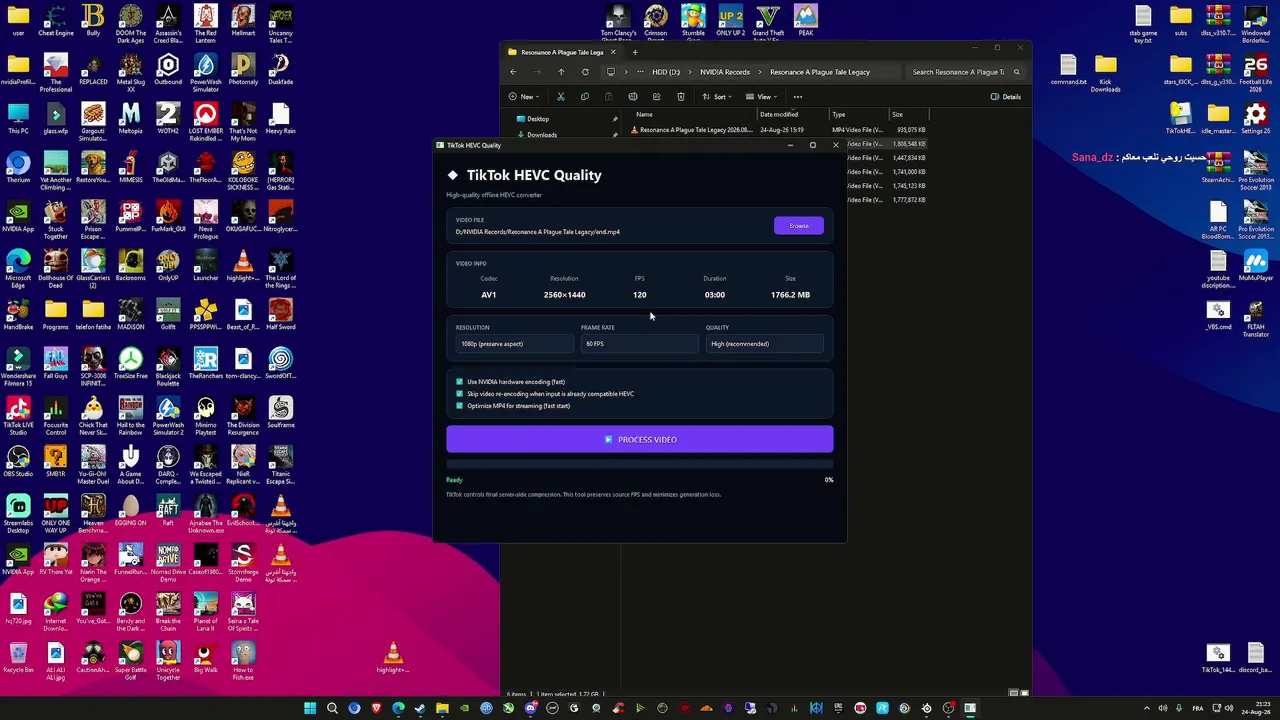Select the Microsoft Edge desktop icon

click(x=18, y=269)
